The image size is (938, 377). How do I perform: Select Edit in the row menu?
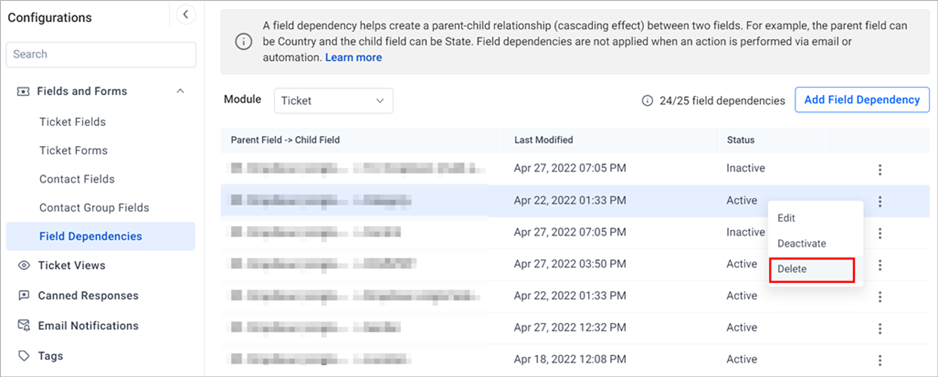(x=786, y=218)
